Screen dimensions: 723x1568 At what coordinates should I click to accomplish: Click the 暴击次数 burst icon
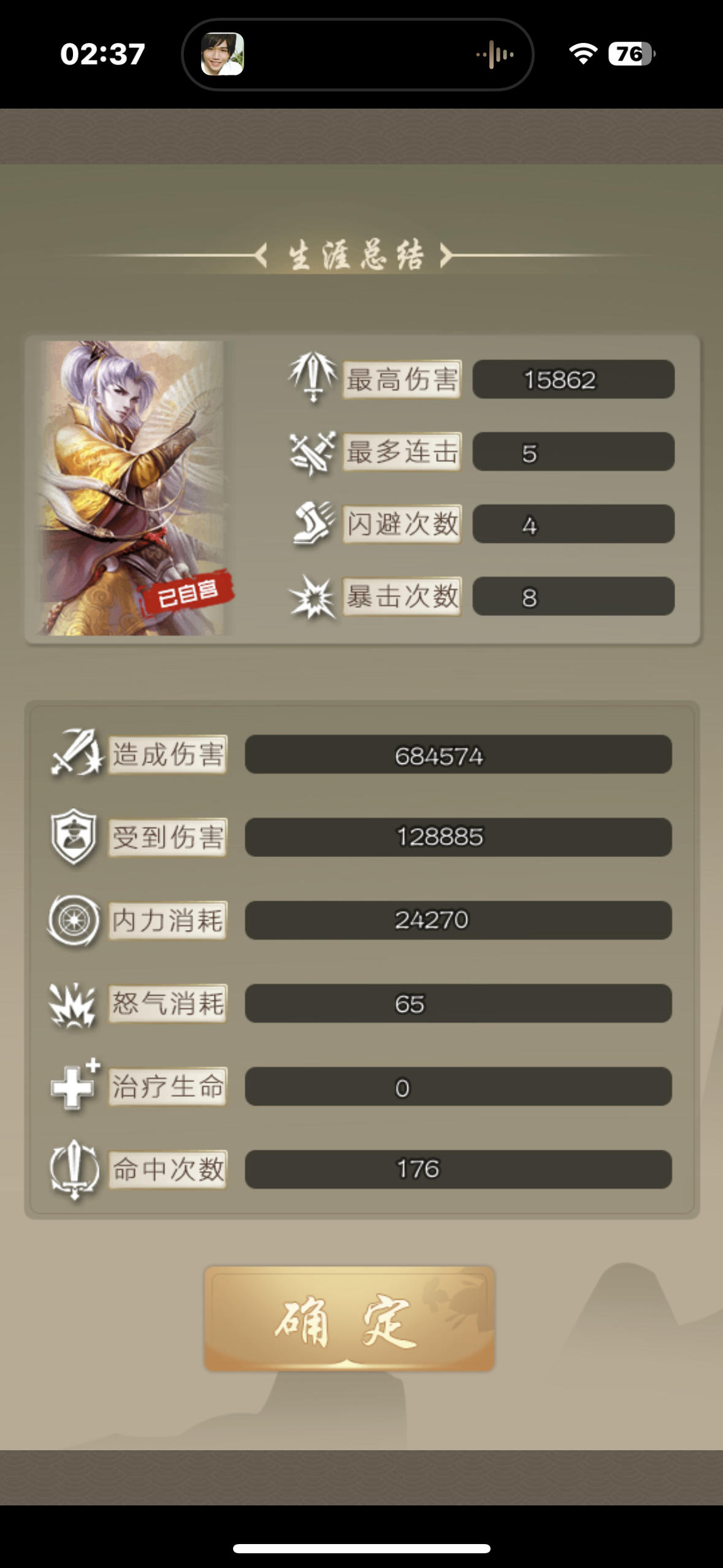313,596
